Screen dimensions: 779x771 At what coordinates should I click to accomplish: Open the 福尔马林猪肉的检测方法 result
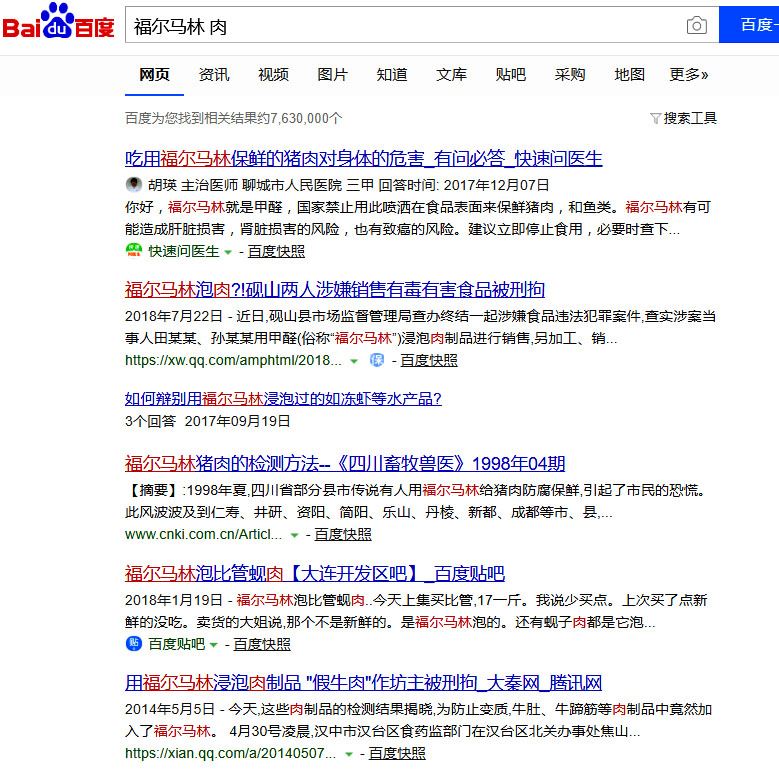click(x=344, y=463)
